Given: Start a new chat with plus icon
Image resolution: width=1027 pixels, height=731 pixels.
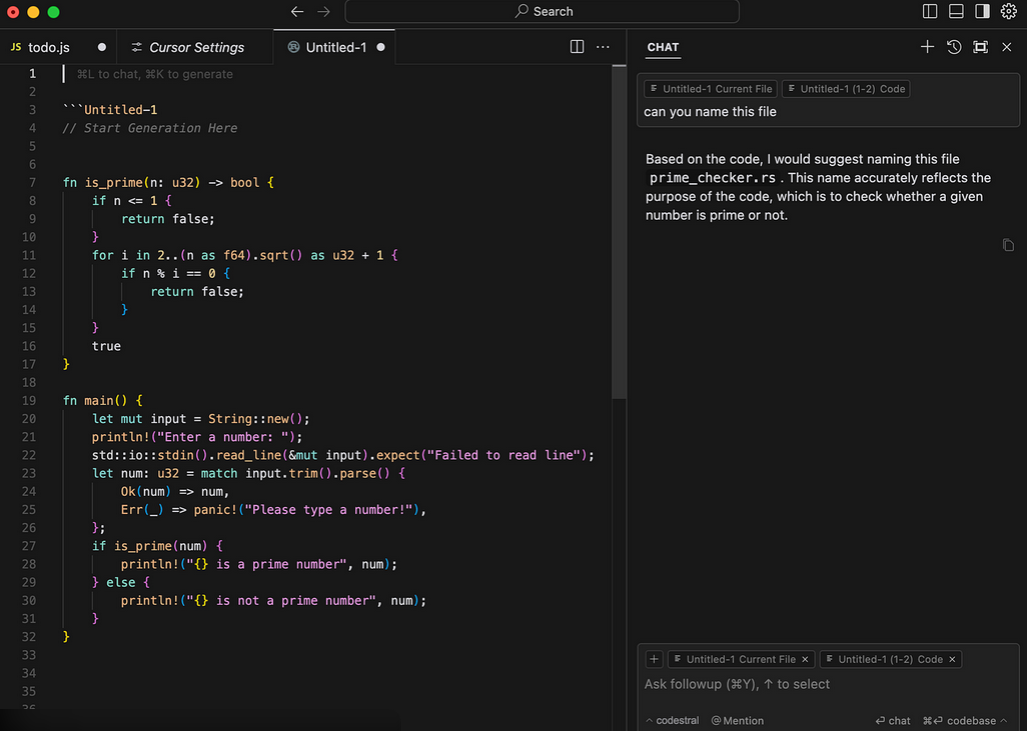Looking at the screenshot, I should pyautogui.click(x=927, y=47).
